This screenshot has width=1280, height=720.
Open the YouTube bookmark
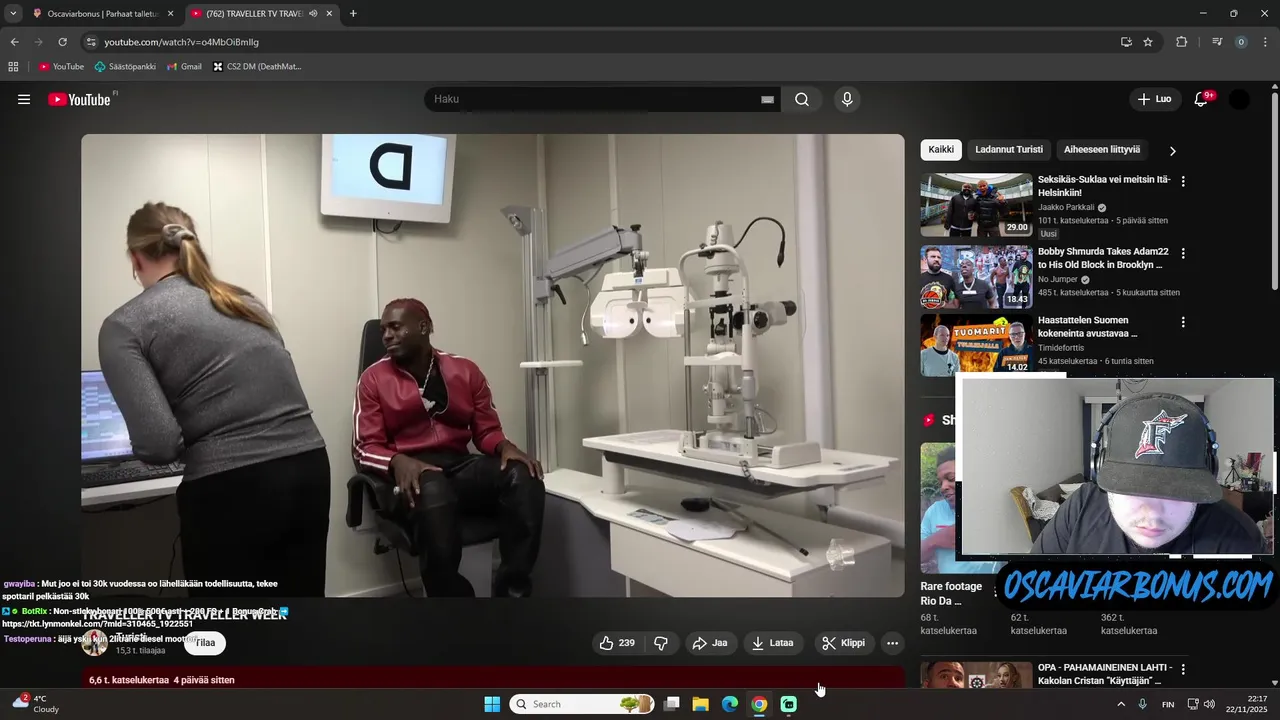[61, 67]
